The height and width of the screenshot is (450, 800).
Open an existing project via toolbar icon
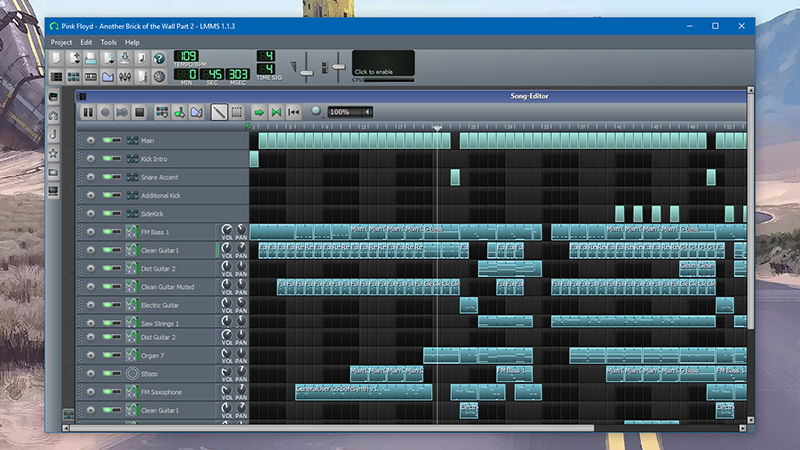pyautogui.click(x=90, y=58)
